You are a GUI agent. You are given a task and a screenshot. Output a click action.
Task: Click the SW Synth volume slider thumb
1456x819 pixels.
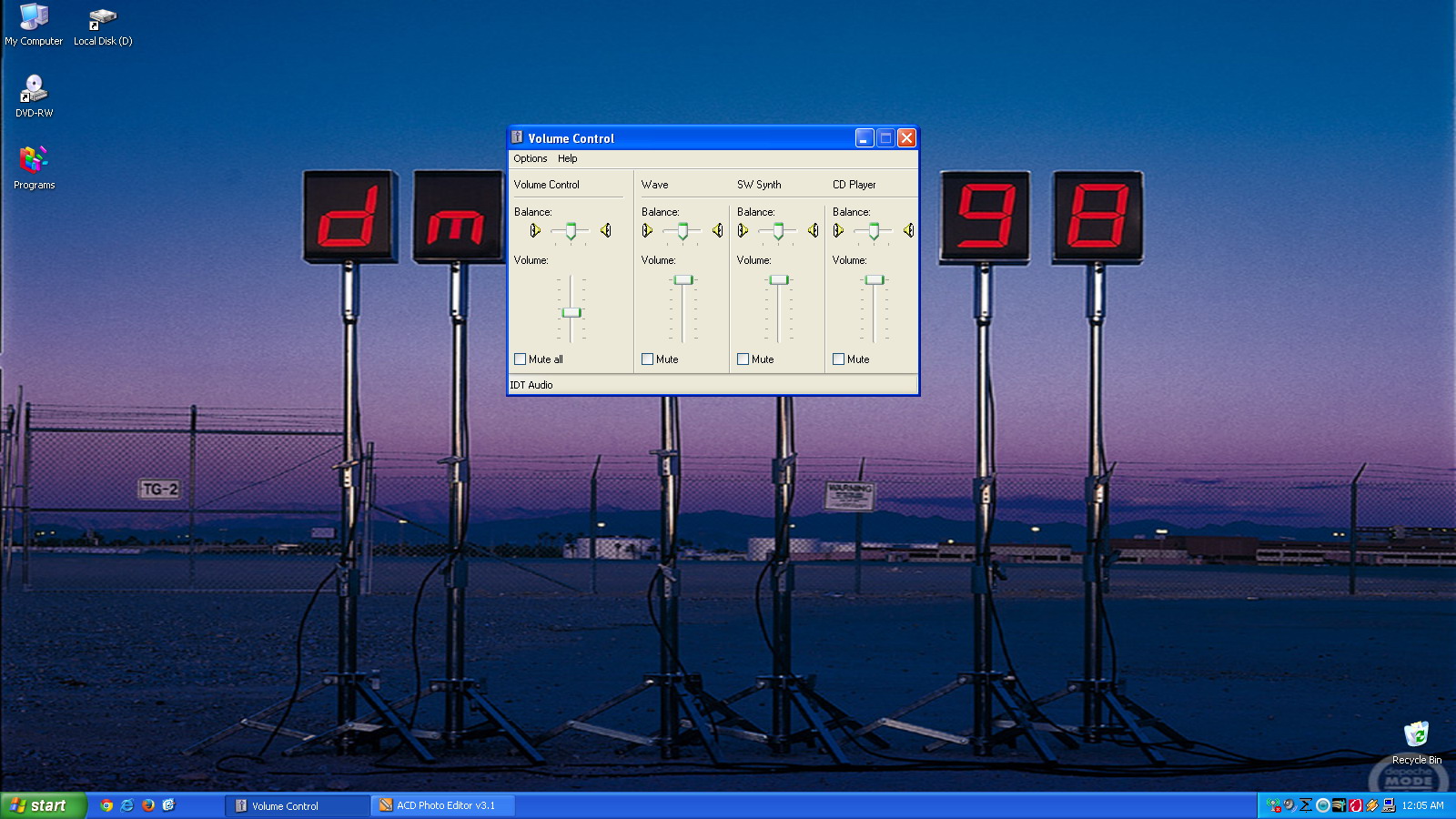[x=779, y=279]
